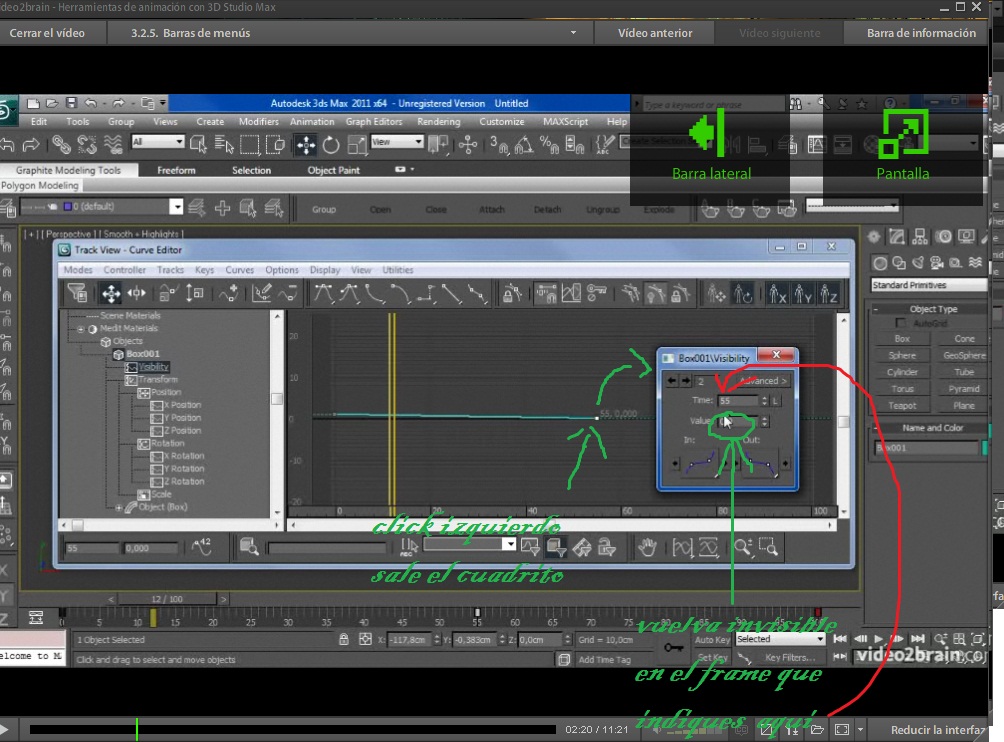Click the X-axis constraint icon in Curve Editor
The width and height of the screenshot is (1004, 742).
(x=776, y=294)
